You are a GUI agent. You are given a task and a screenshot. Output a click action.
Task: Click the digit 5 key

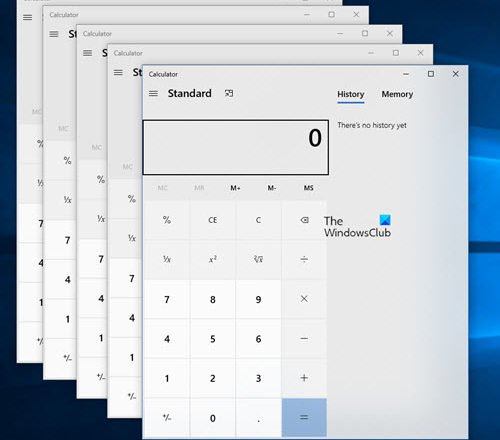click(x=213, y=339)
